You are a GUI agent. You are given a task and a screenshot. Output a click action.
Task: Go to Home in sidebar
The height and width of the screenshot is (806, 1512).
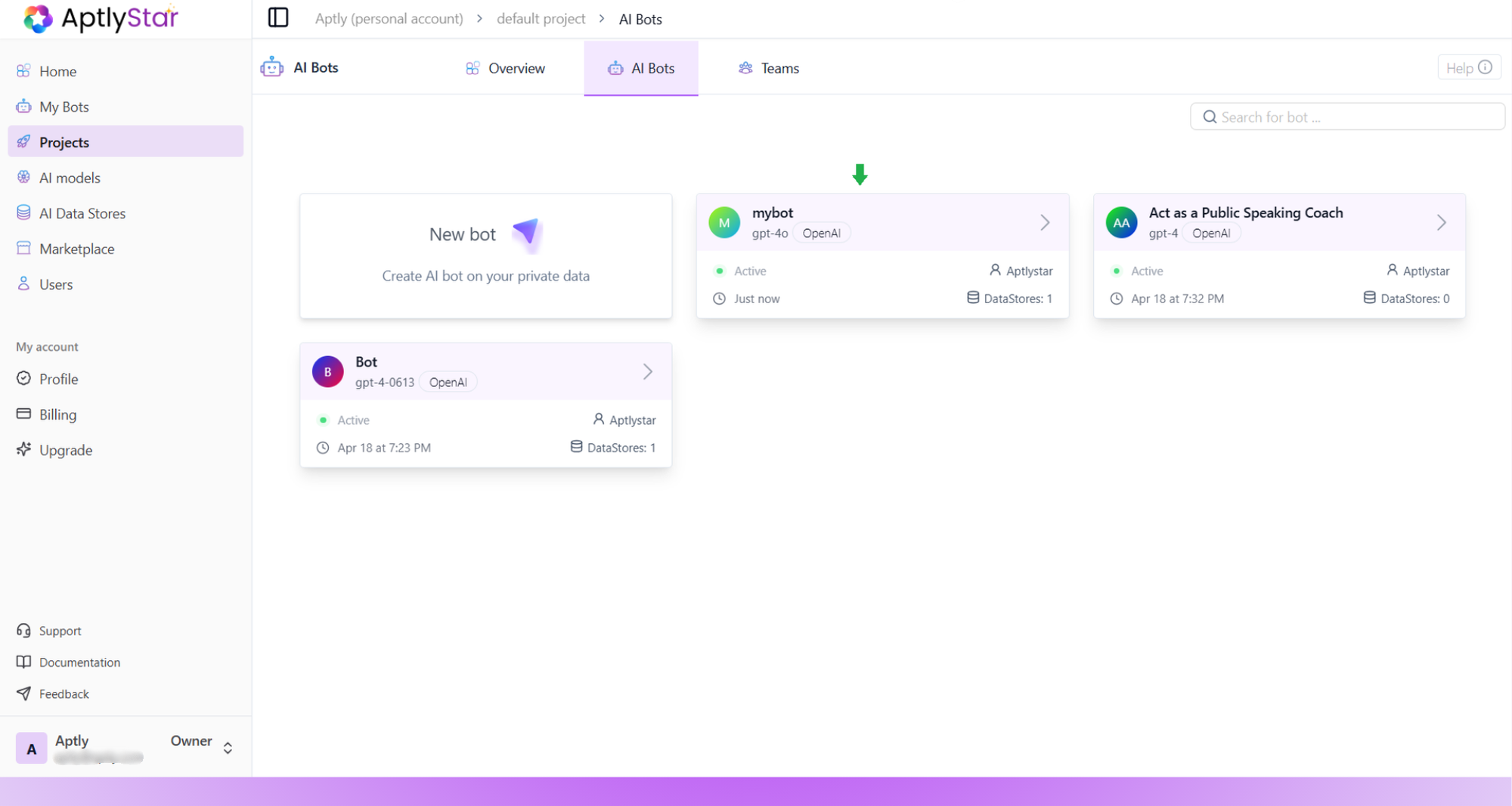pyautogui.click(x=125, y=71)
